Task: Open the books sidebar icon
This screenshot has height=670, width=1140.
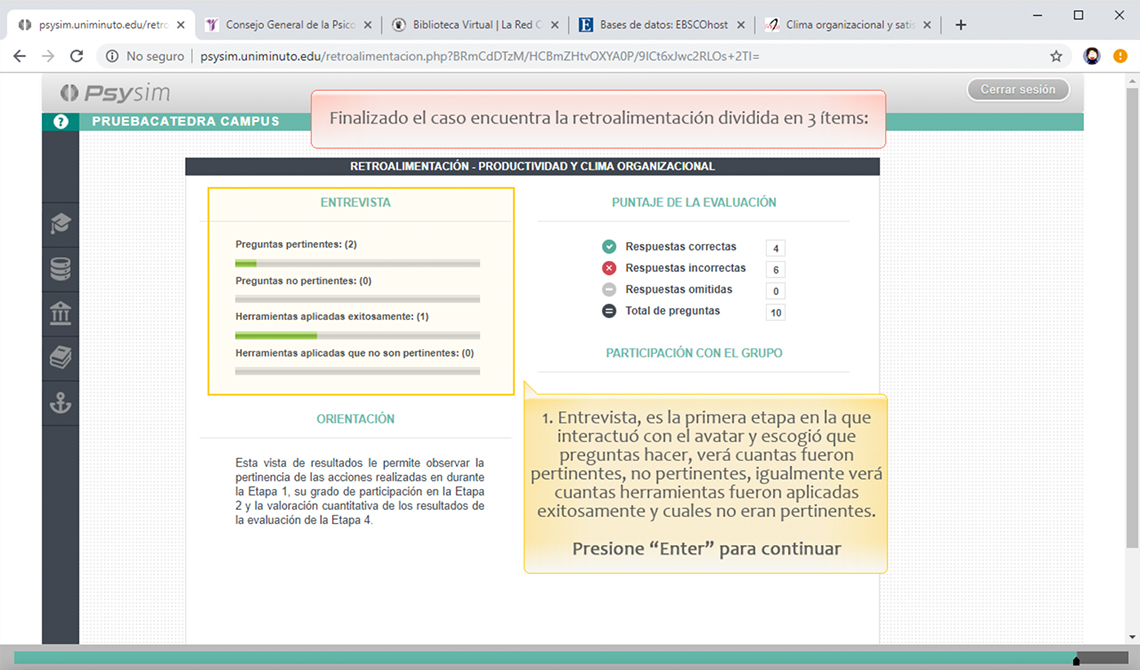Action: click(x=60, y=358)
